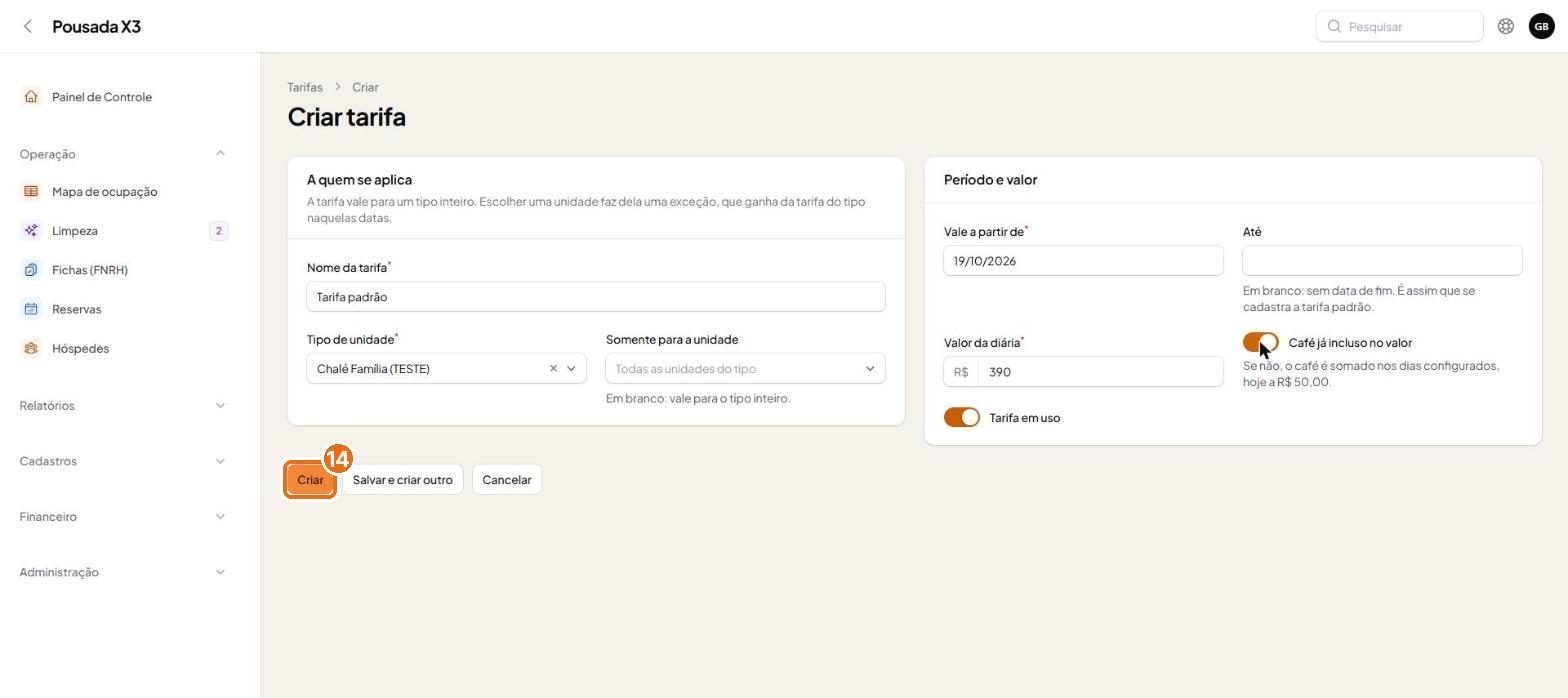Click the empty Até date field
Image resolution: width=1568 pixels, height=698 pixels.
1382,261
